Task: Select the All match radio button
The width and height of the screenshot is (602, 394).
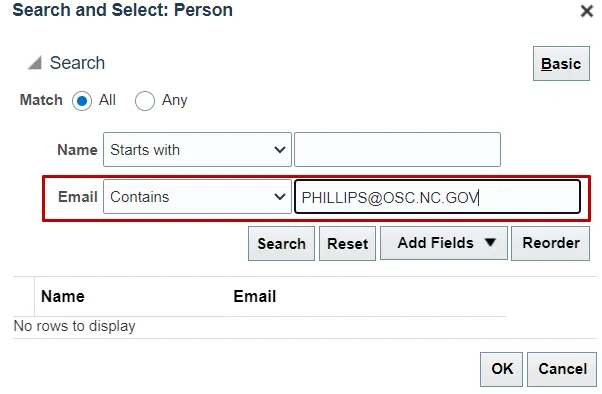Action: (82, 101)
